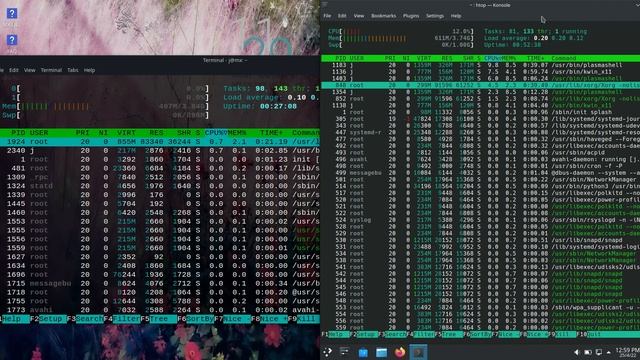Launch the file manager from the taskbar
The width and height of the screenshot is (640, 360).
[381, 352]
